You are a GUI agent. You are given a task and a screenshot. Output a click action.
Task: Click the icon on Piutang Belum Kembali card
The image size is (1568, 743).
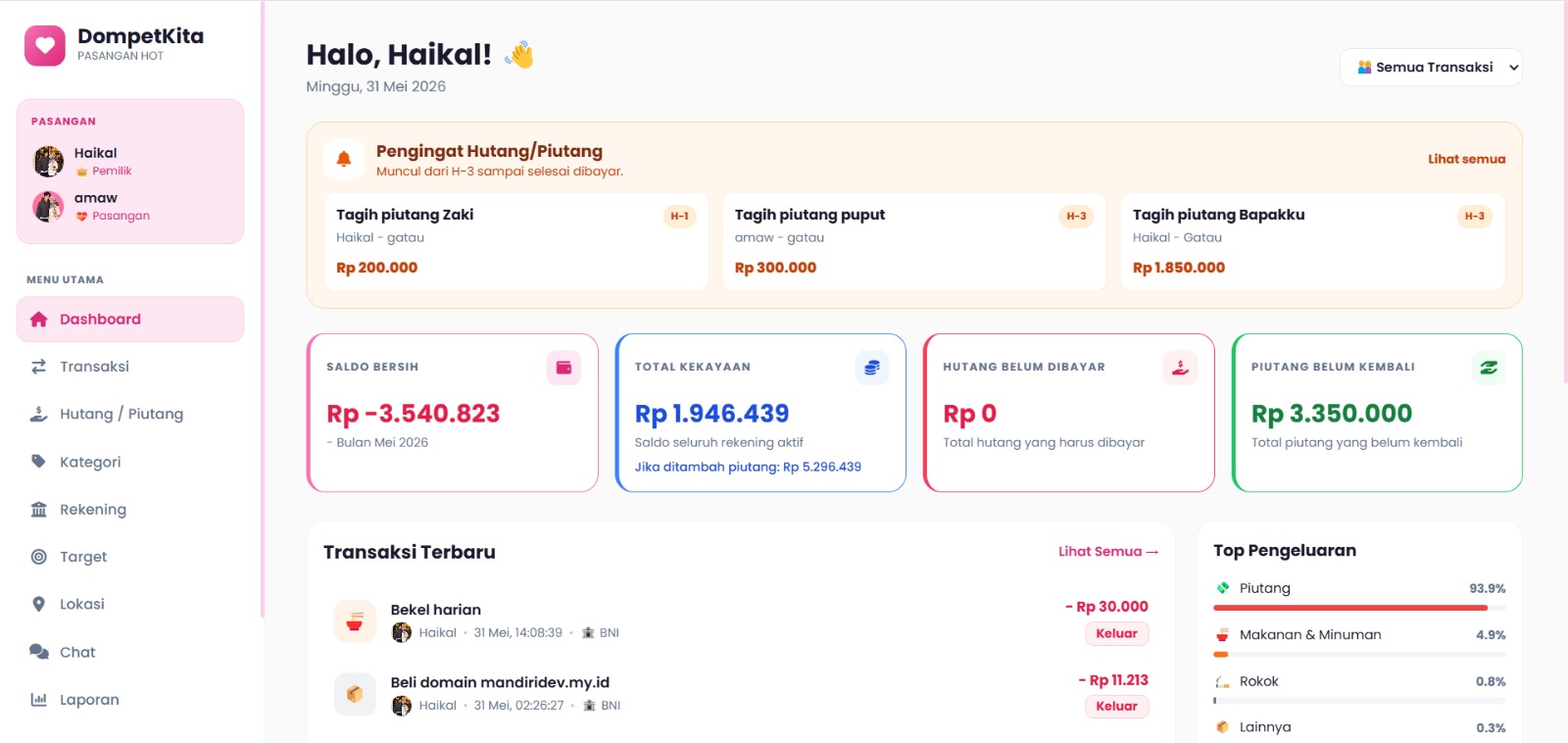1489,368
